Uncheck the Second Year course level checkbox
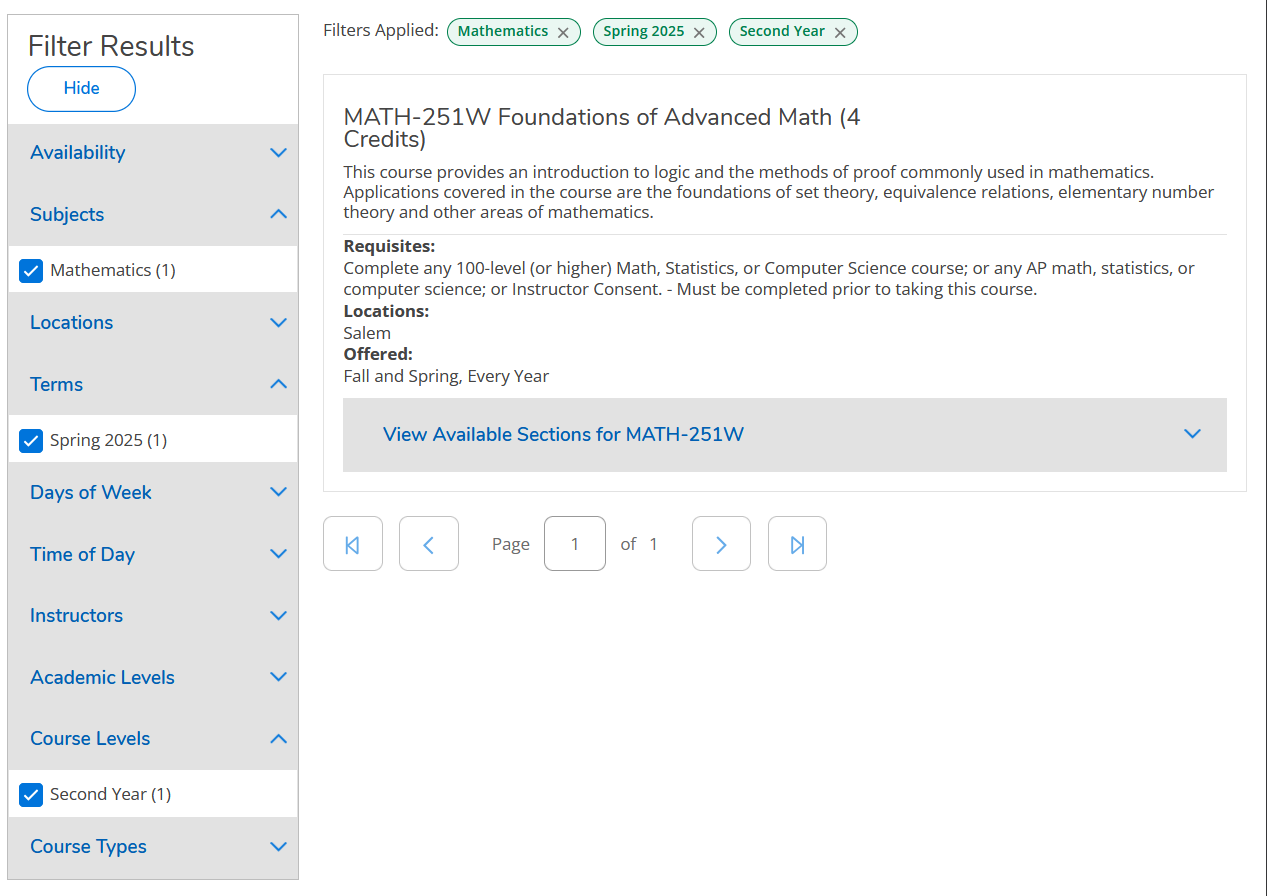 tap(32, 795)
